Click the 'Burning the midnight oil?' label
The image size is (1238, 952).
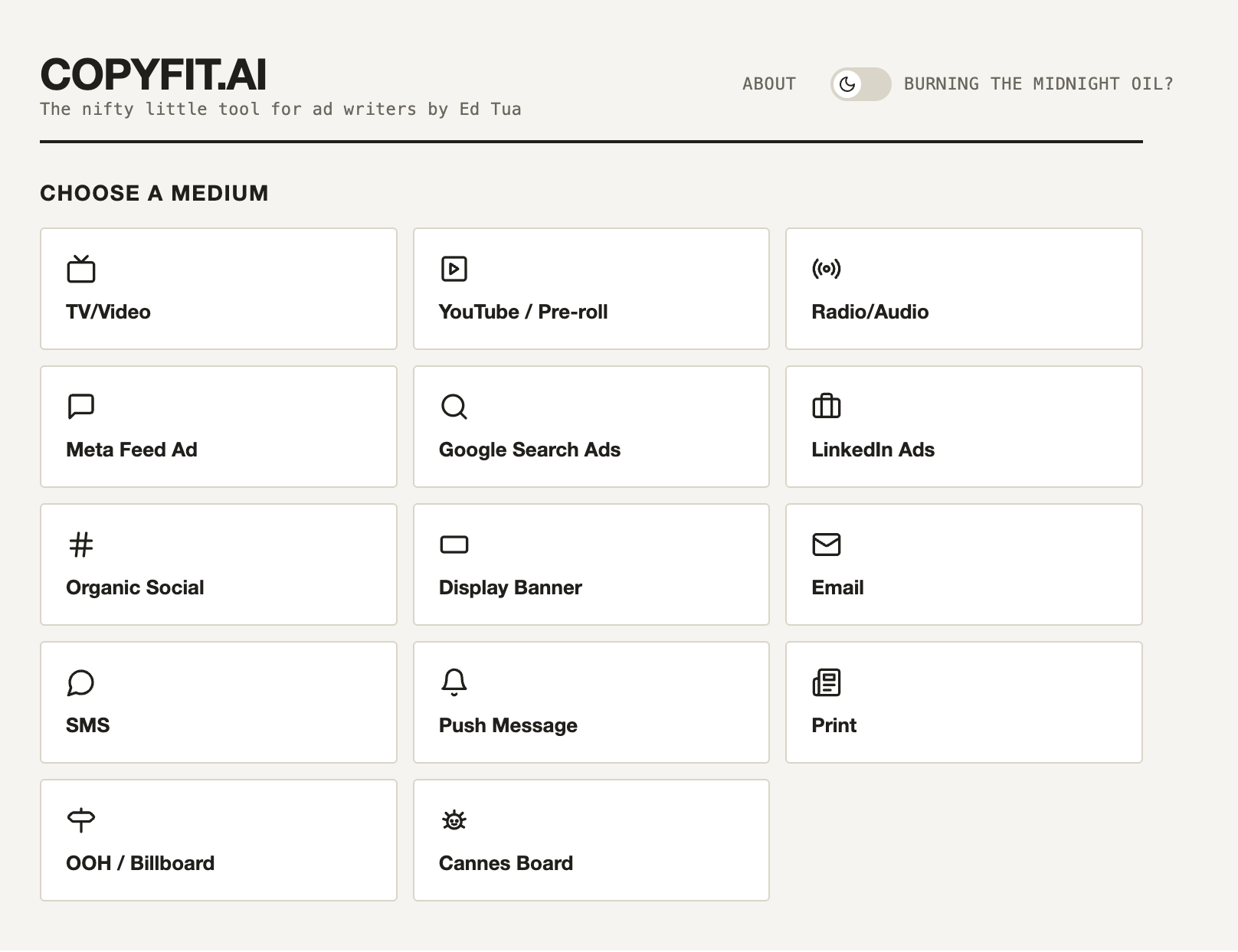(x=1039, y=84)
